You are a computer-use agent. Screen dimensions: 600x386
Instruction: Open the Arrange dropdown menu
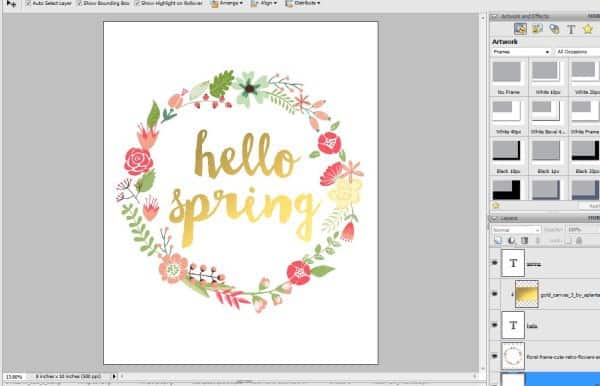tap(227, 3)
